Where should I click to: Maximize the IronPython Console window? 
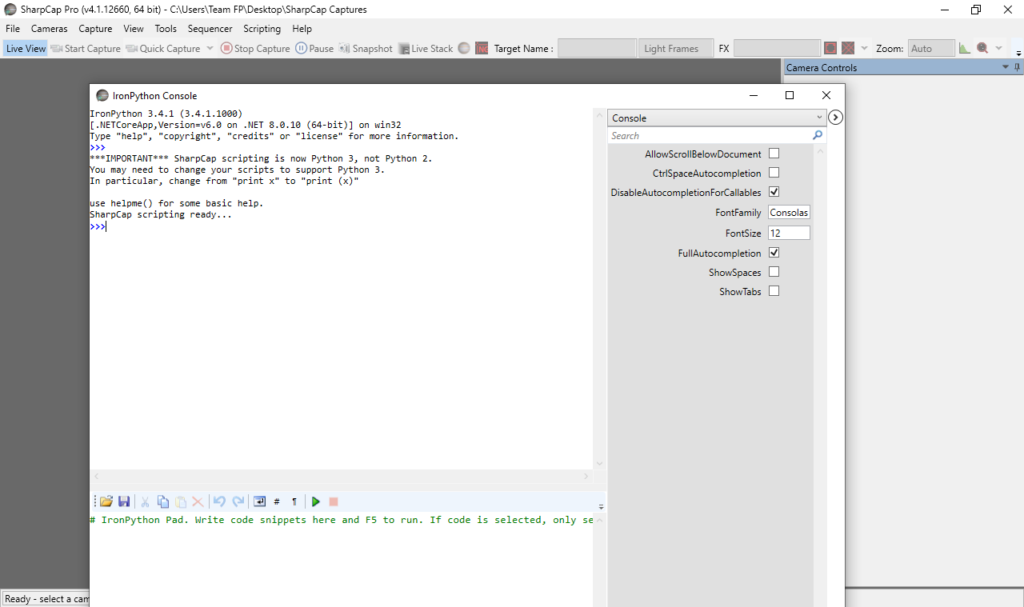[x=790, y=95]
